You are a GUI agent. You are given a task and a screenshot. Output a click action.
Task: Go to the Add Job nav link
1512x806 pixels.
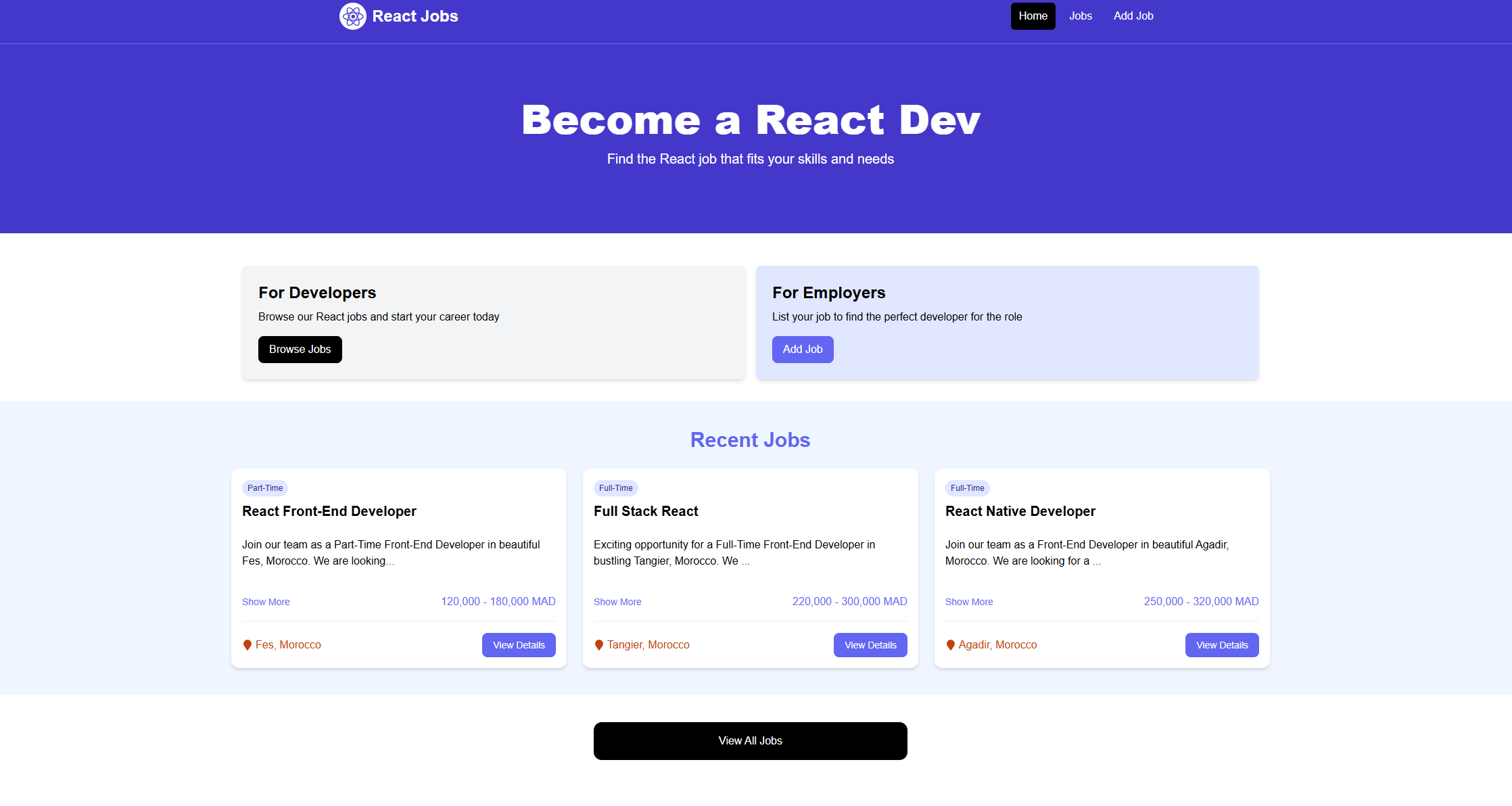tap(1133, 16)
